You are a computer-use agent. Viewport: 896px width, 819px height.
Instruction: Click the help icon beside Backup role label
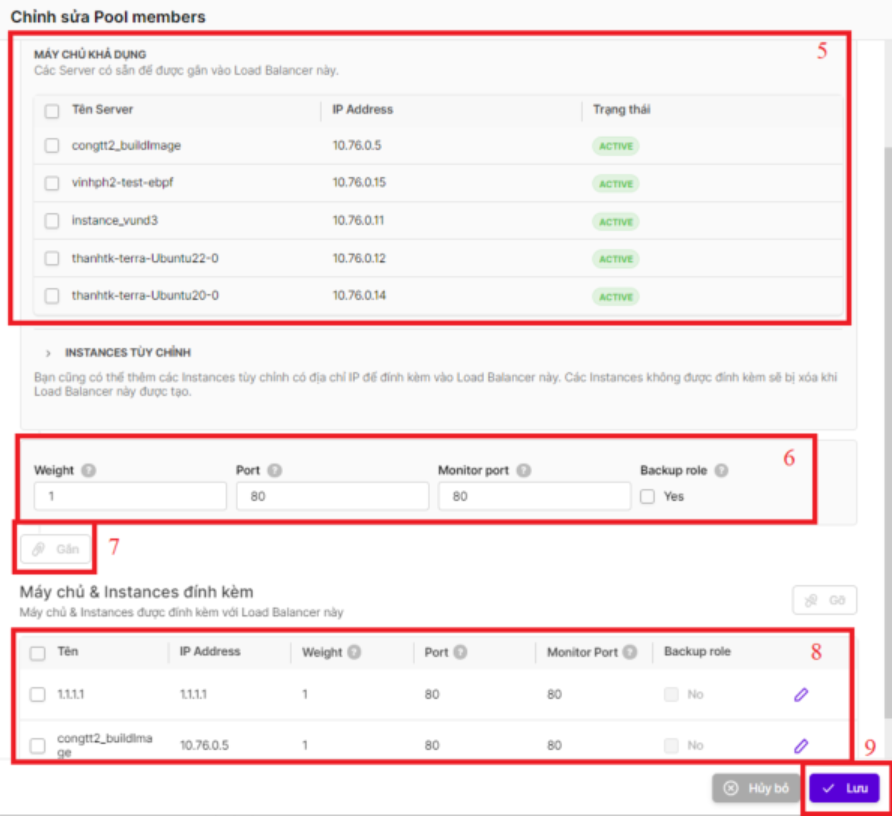(723, 471)
